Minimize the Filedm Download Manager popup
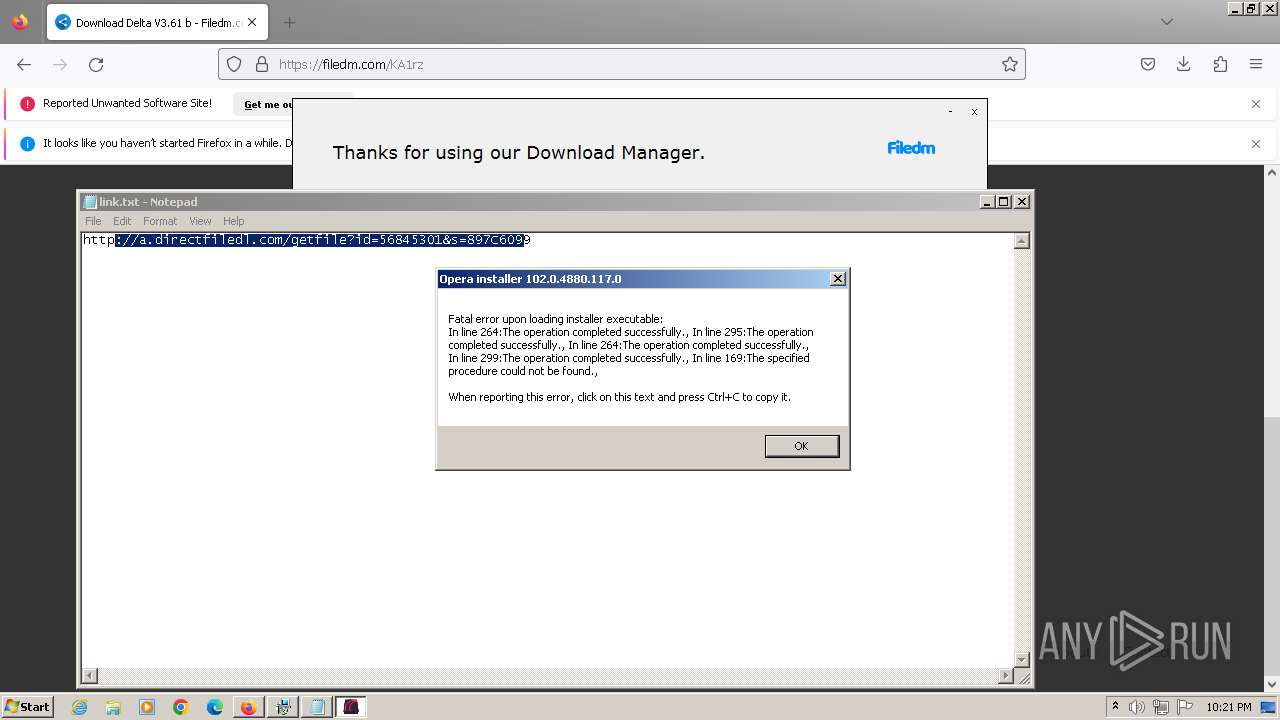This screenshot has width=1280, height=720. point(950,112)
